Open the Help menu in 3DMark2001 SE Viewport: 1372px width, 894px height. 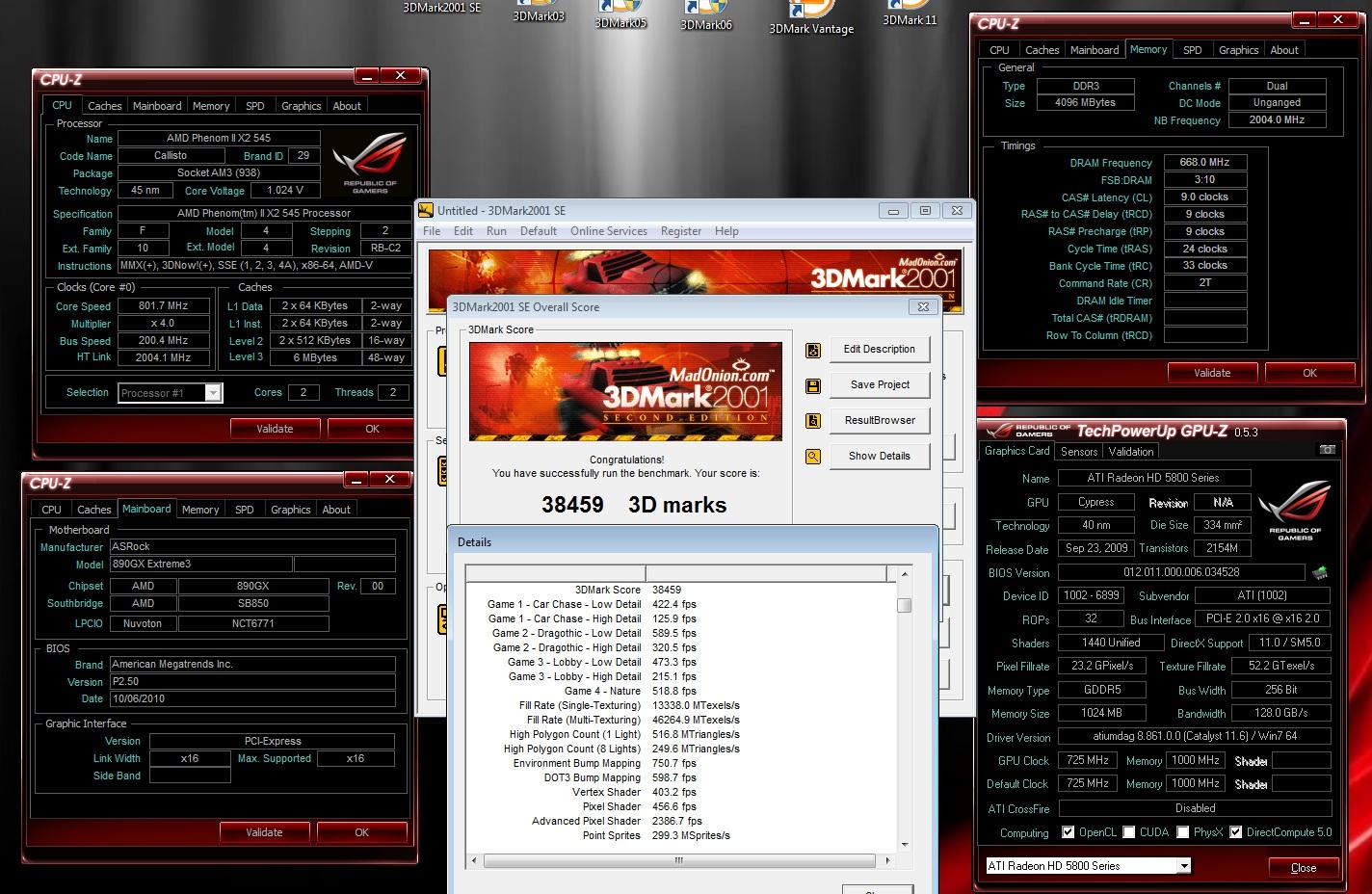(x=726, y=231)
